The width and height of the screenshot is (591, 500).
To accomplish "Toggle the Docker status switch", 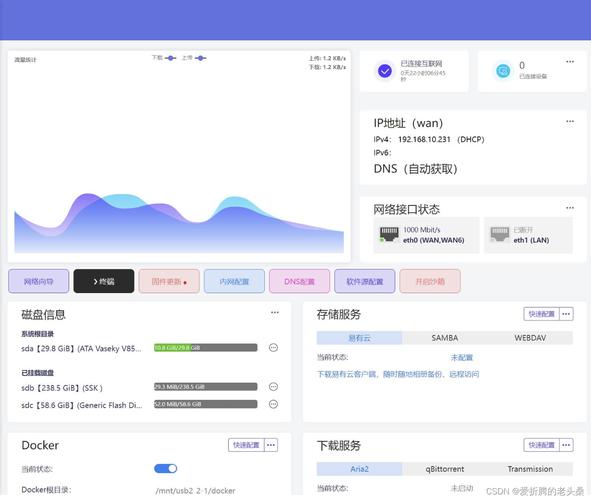I will (165, 468).
